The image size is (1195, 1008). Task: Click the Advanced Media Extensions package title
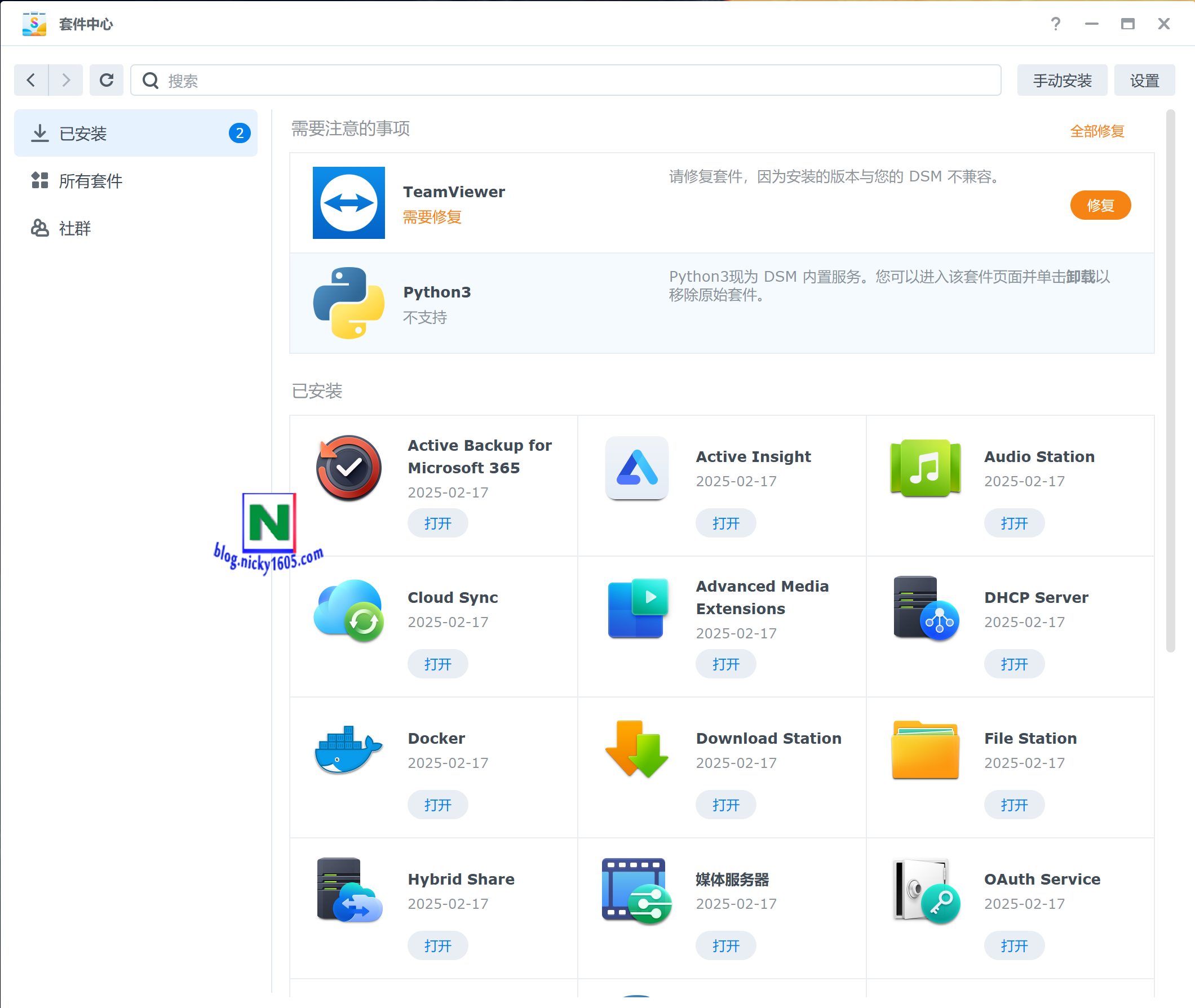tap(762, 597)
